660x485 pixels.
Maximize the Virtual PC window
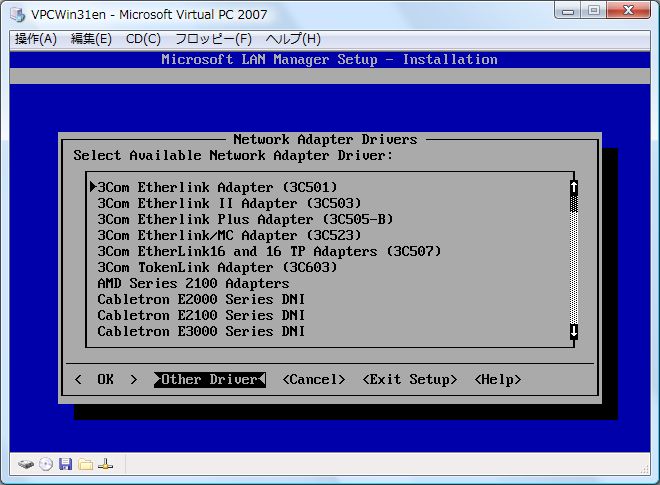(x=593, y=11)
